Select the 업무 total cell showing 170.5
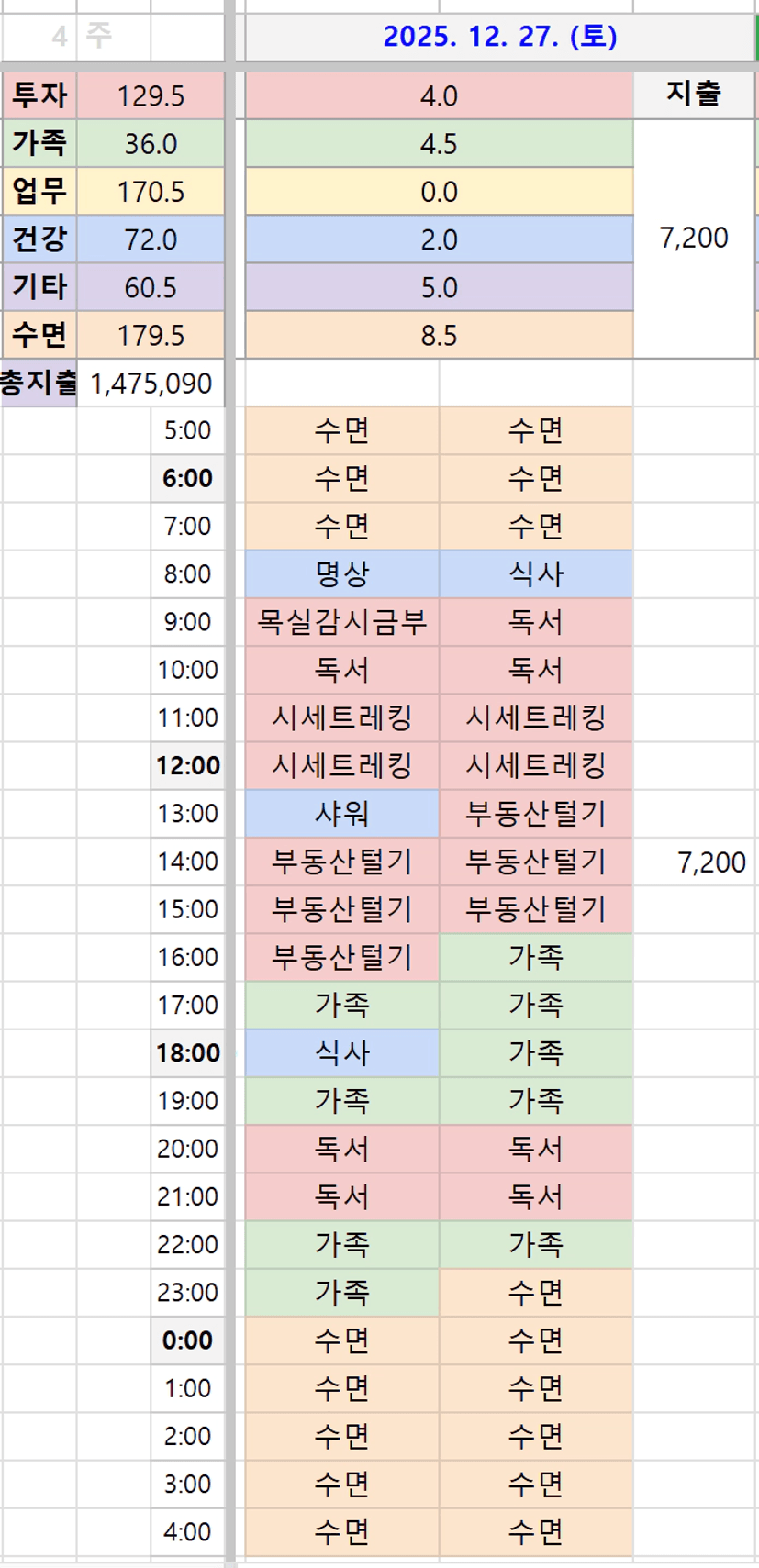Viewport: 759px width, 1568px height. (151, 192)
